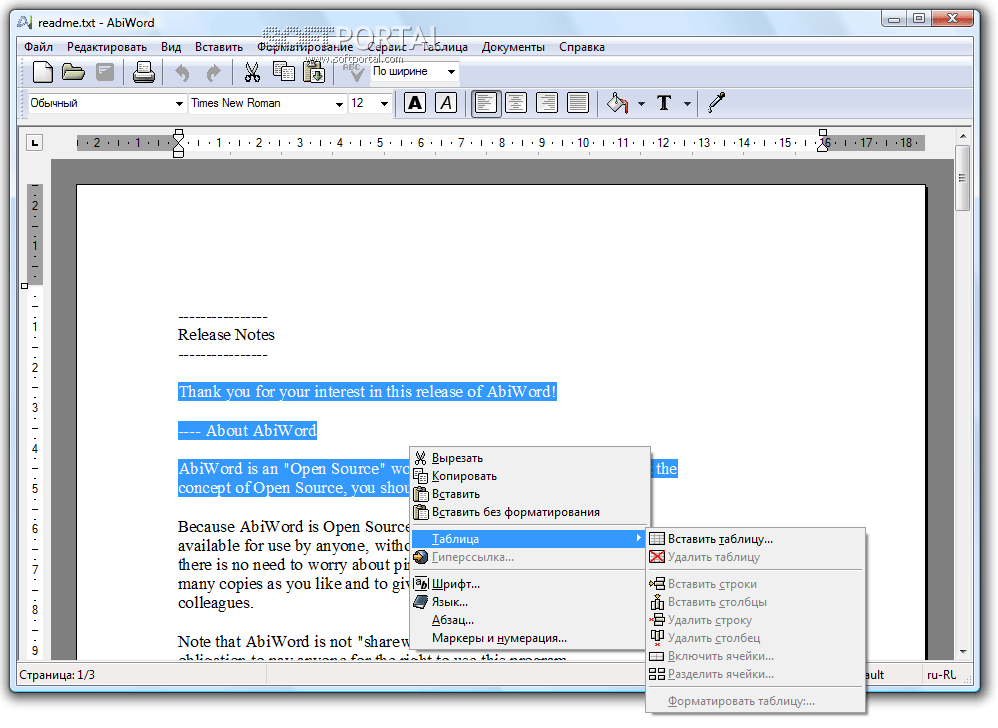Click the tab stop type button beside the ruler
Image resolution: width=998 pixels, height=728 pixels.
pos(35,143)
